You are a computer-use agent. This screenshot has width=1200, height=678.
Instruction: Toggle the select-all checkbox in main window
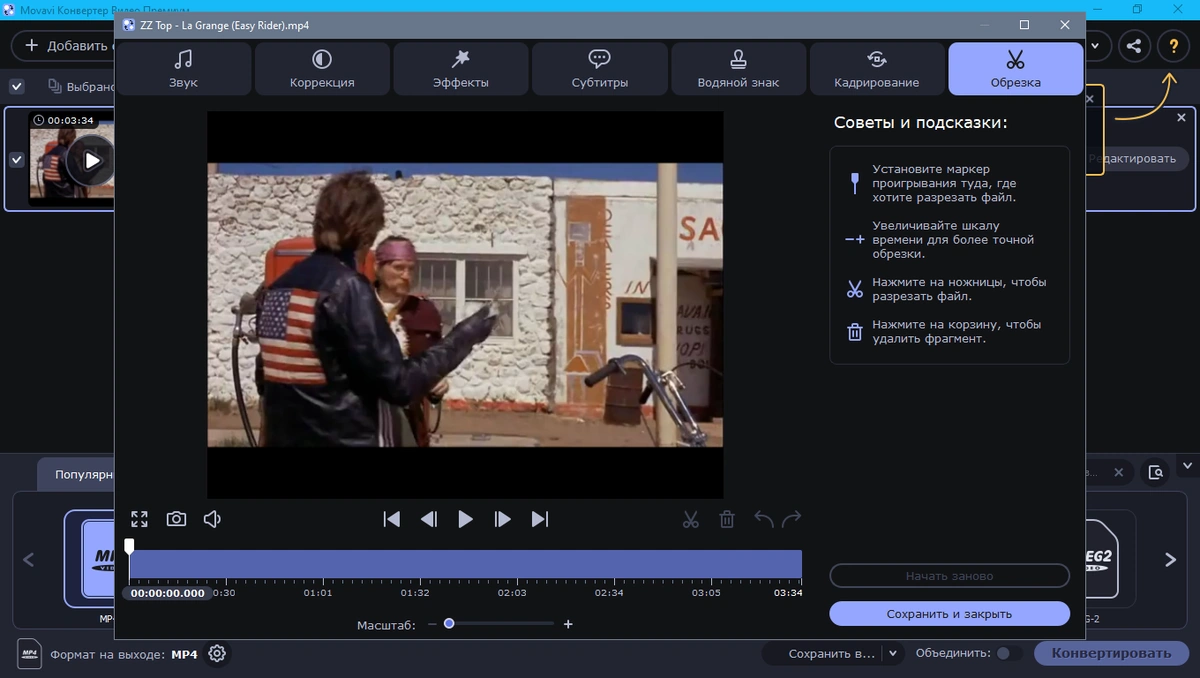[x=17, y=86]
